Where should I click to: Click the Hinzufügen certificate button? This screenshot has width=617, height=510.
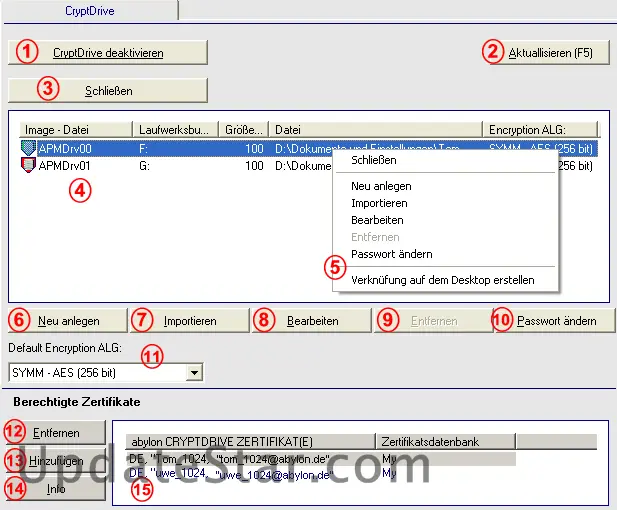coord(56,461)
